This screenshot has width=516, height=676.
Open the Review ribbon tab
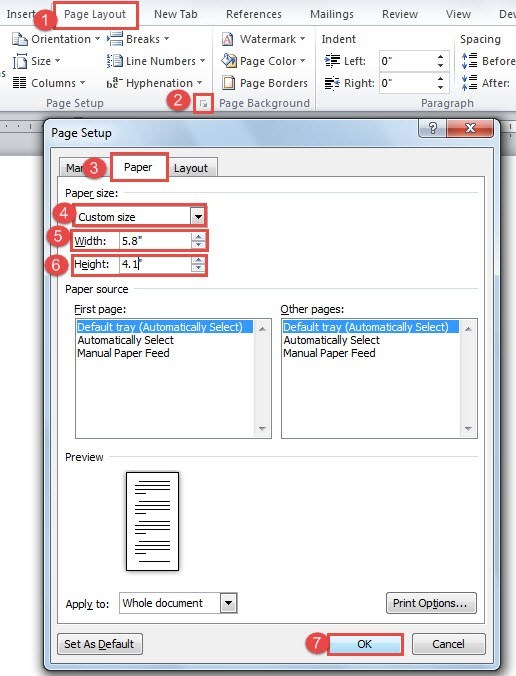[x=400, y=14]
